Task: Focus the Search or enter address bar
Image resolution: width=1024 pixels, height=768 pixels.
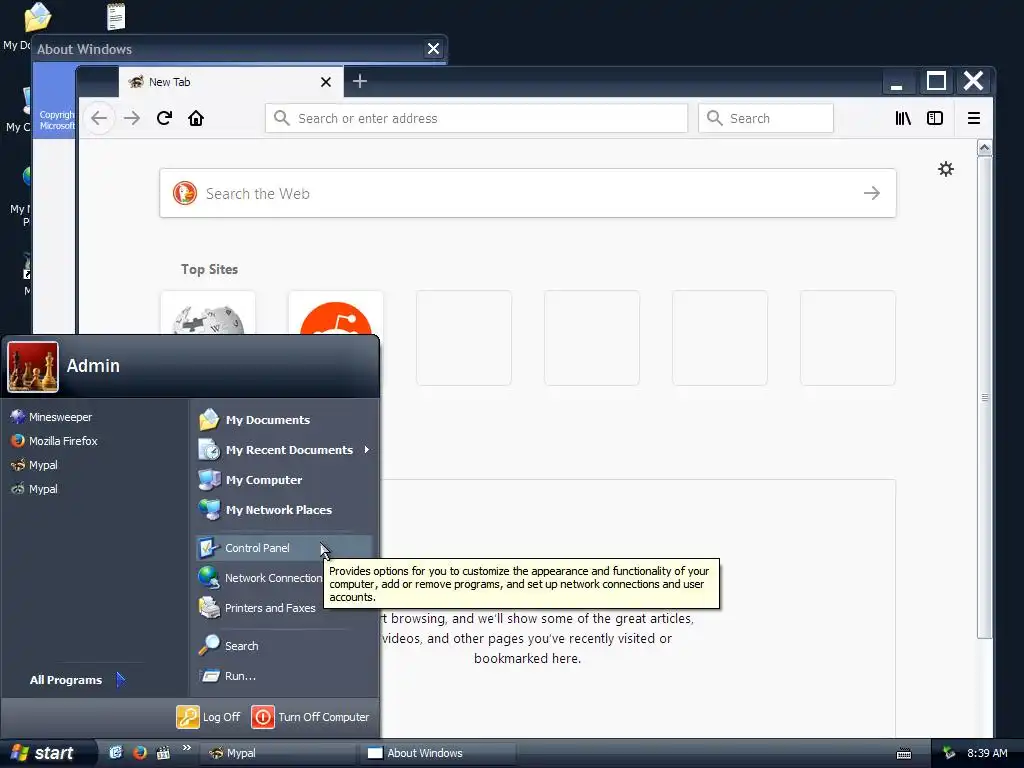Action: (476, 118)
